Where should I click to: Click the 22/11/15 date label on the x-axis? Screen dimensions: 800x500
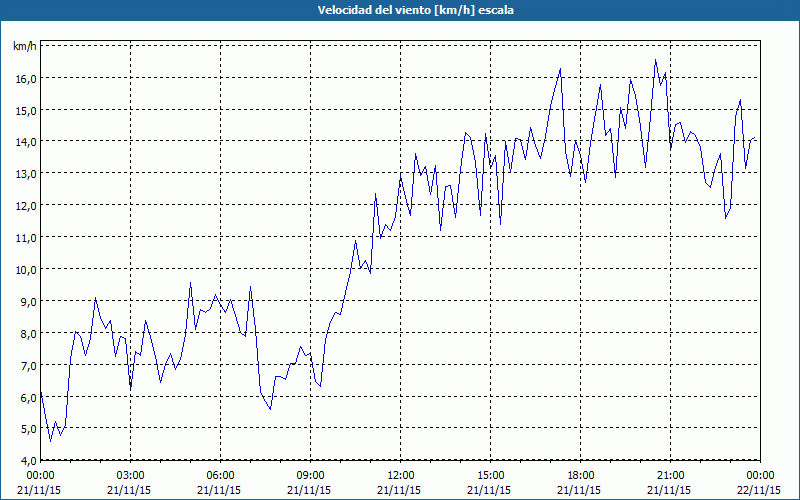tap(759, 490)
